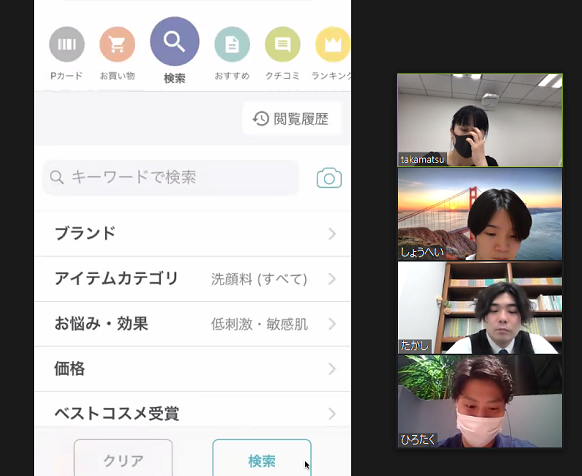The image size is (582, 476).
Task: Select the takamatsu video thumbnail
Action: [480, 120]
